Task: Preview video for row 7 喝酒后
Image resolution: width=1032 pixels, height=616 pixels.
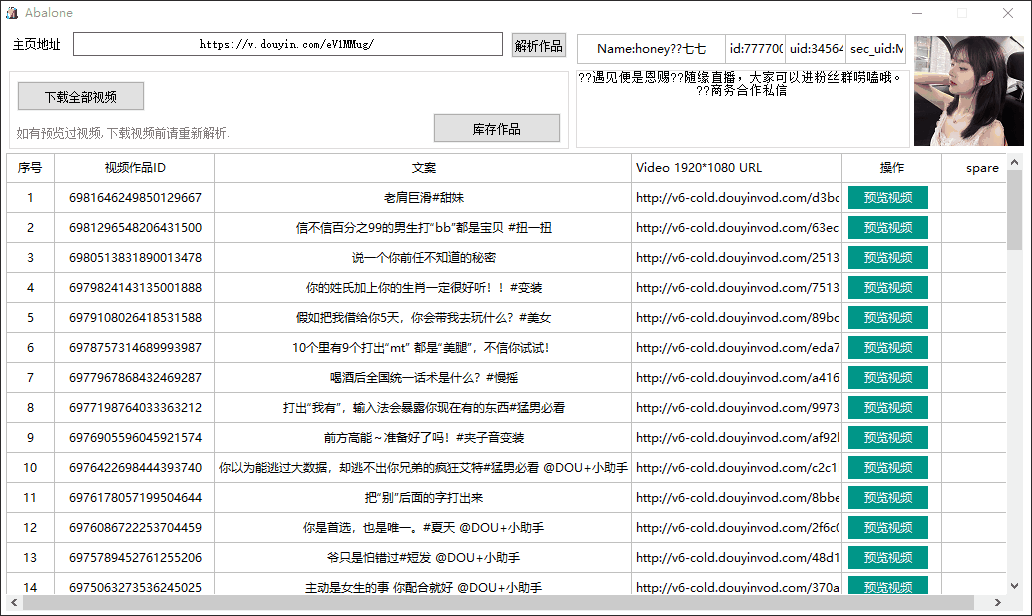Action: [x=887, y=378]
